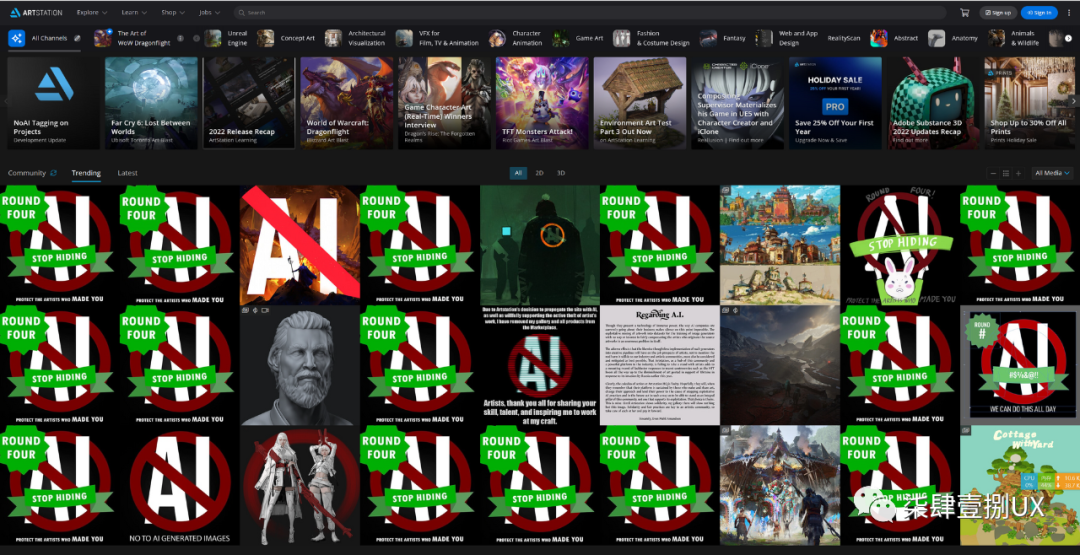Open the Explore dropdown menu
Viewport: 1080px width, 555px height.
92,12
